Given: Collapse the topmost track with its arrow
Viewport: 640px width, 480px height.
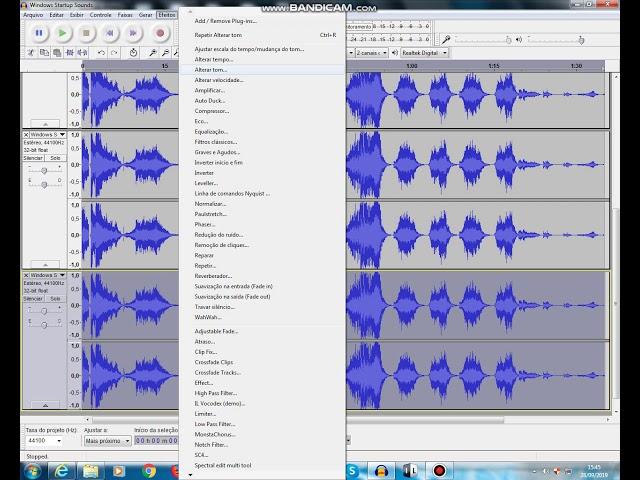Looking at the screenshot, I should (x=45, y=124).
